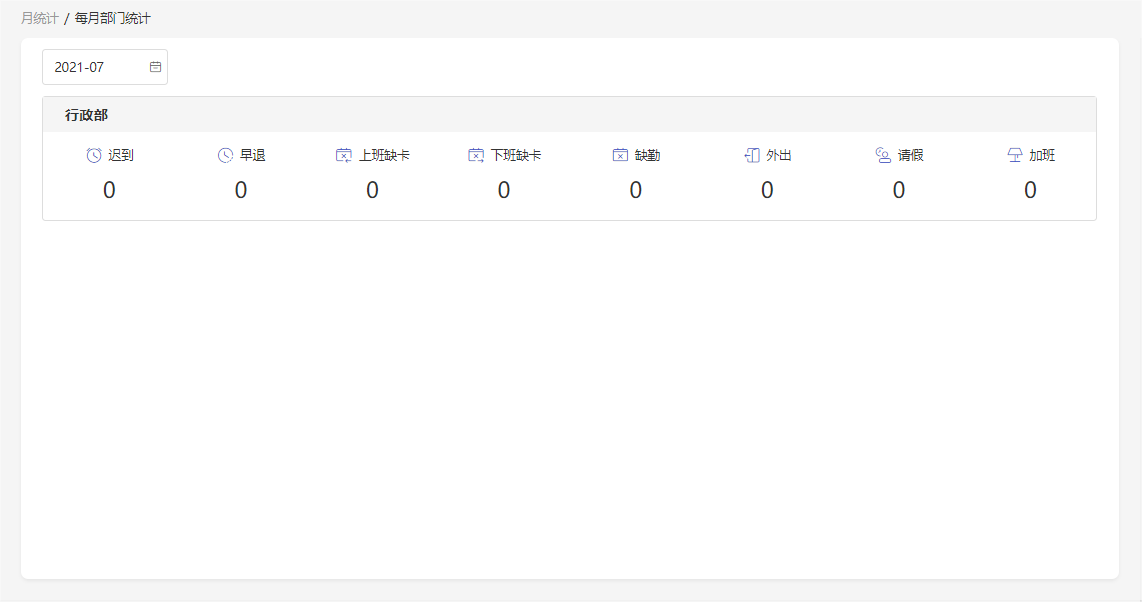Click the 0 count under 上班缺卡

(x=372, y=190)
